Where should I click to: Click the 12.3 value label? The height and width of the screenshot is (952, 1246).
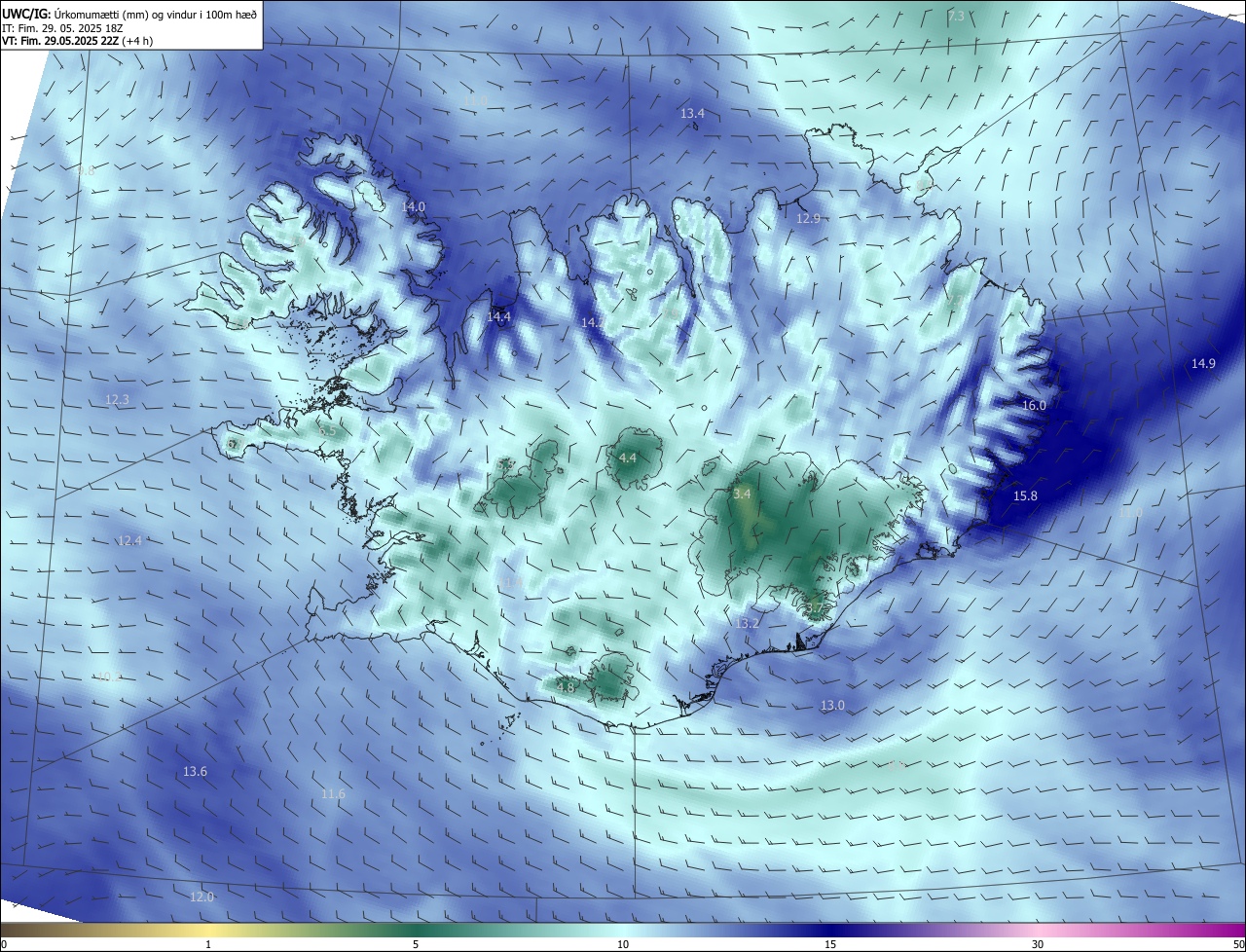pos(117,399)
